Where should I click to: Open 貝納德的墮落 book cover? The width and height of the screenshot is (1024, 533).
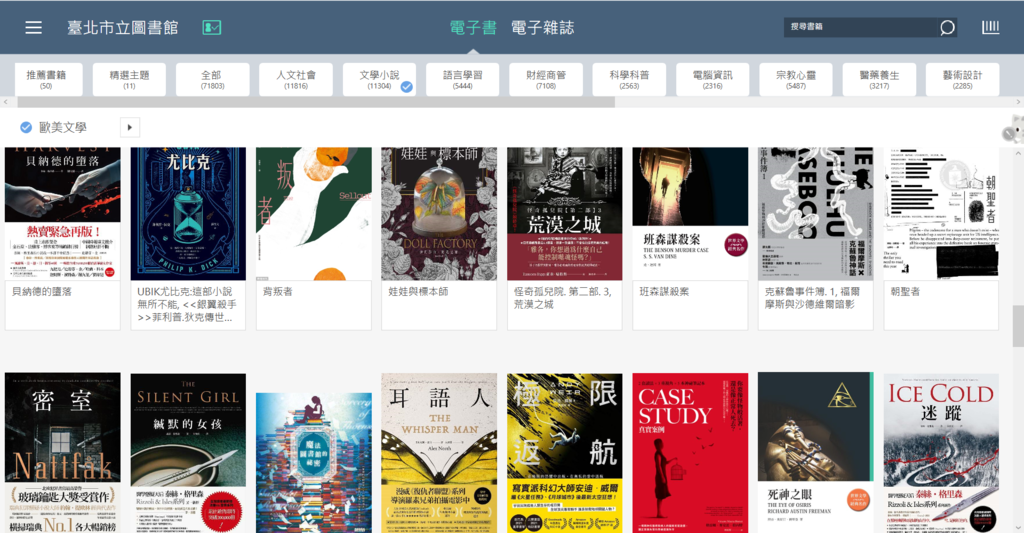pos(63,214)
